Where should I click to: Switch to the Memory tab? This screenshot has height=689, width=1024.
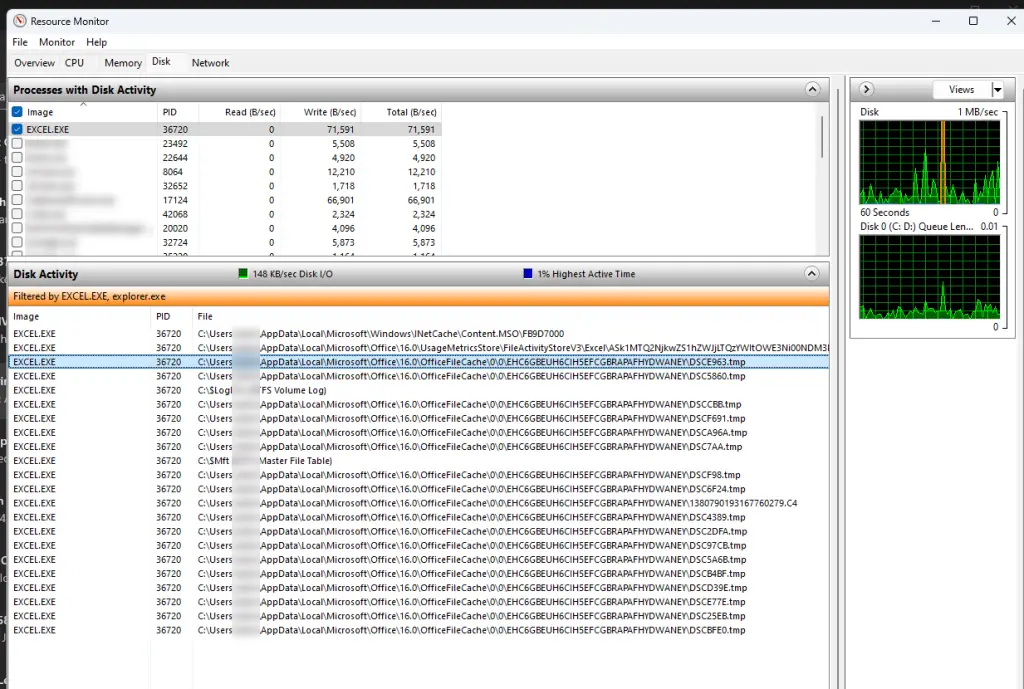pyautogui.click(x=123, y=63)
